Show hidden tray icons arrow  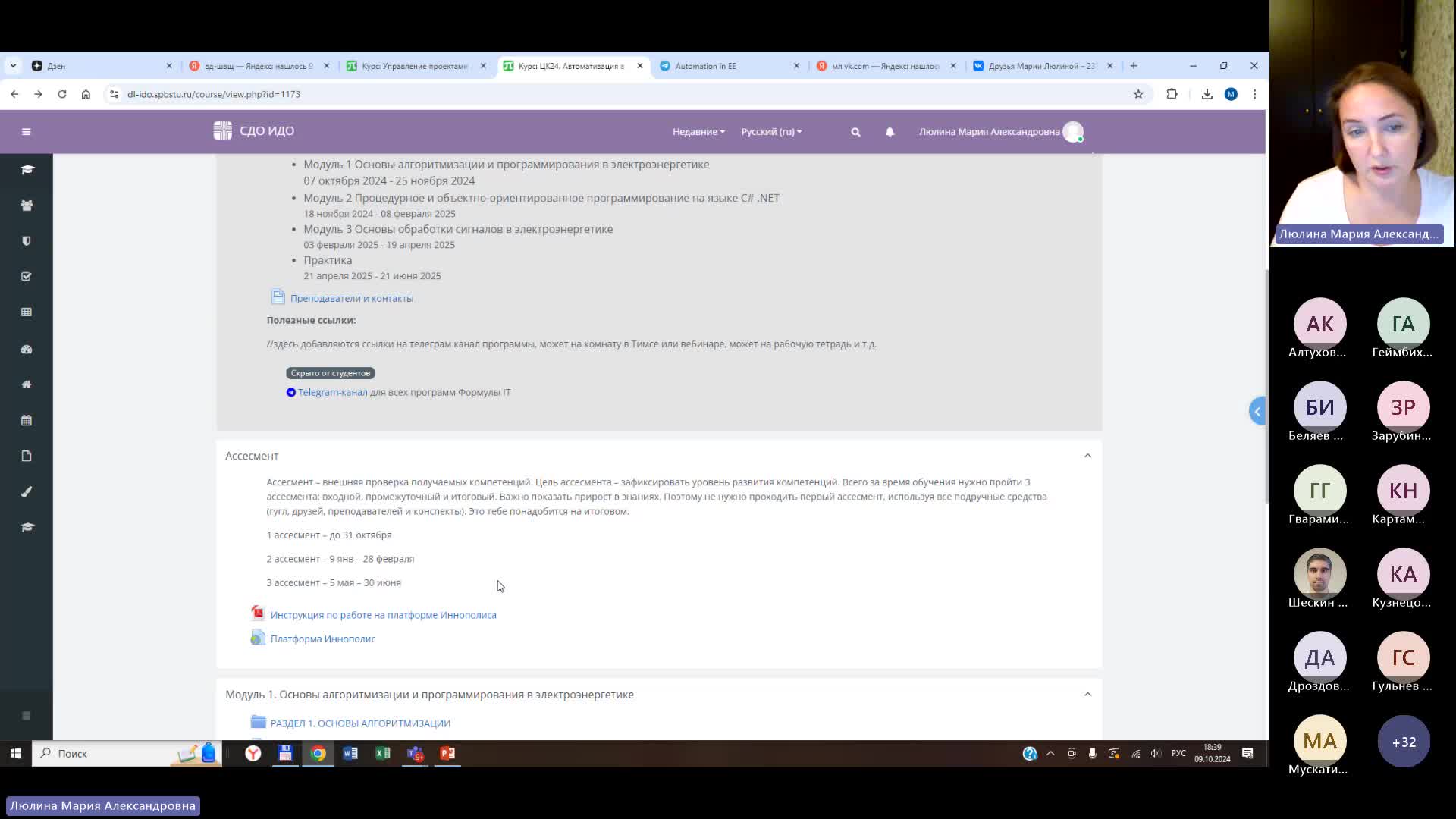pyautogui.click(x=1050, y=754)
